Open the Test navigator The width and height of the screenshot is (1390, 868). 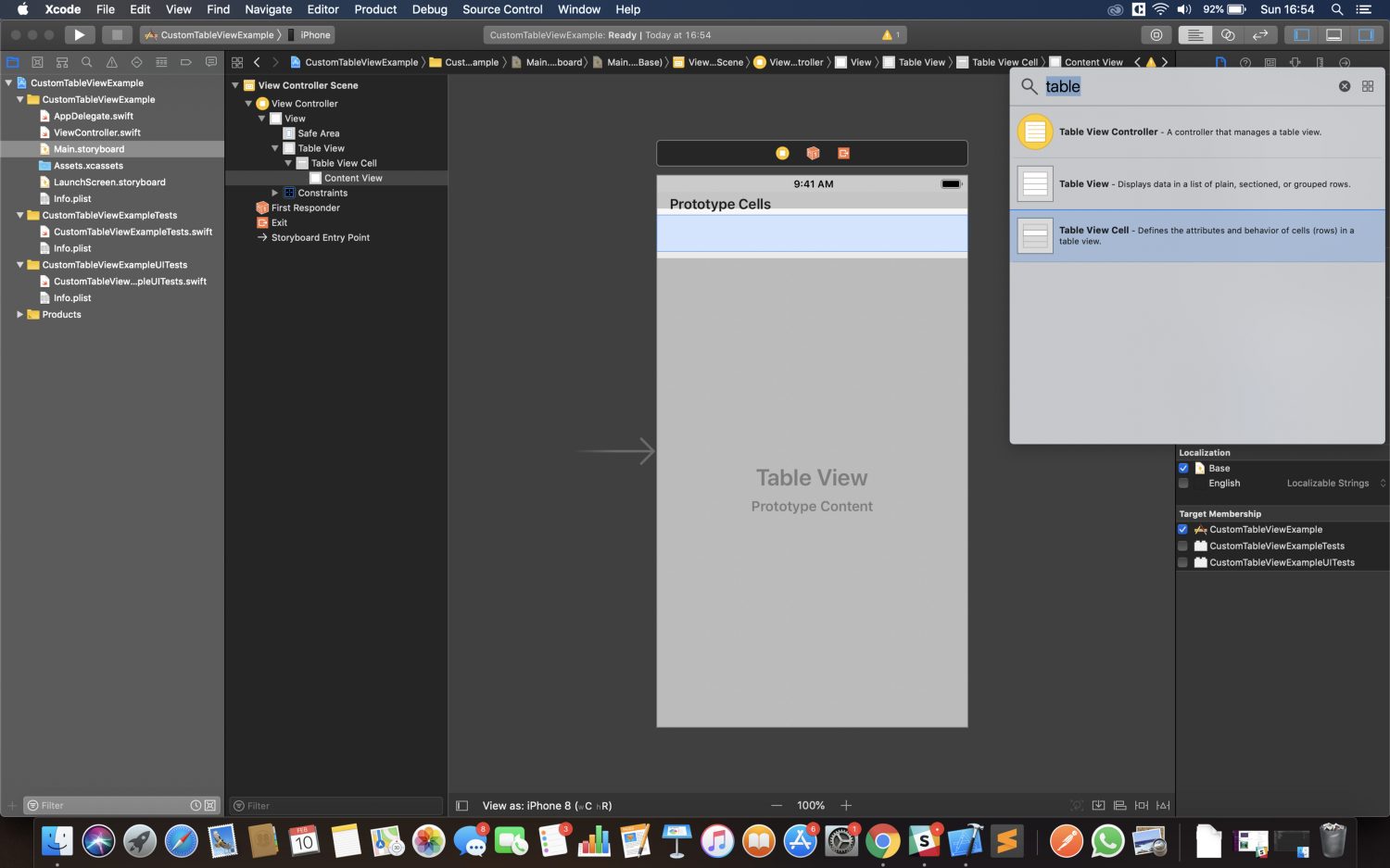[x=136, y=63]
